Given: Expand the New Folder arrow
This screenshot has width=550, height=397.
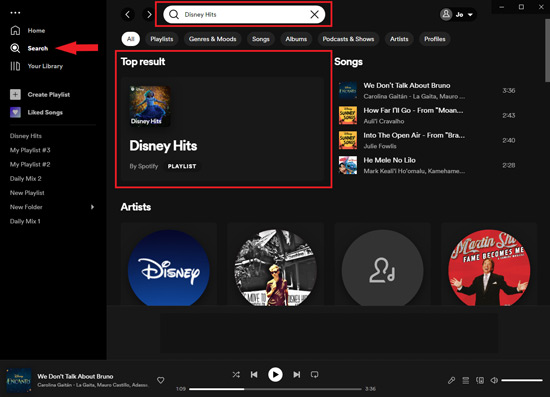Looking at the screenshot, I should (92, 207).
